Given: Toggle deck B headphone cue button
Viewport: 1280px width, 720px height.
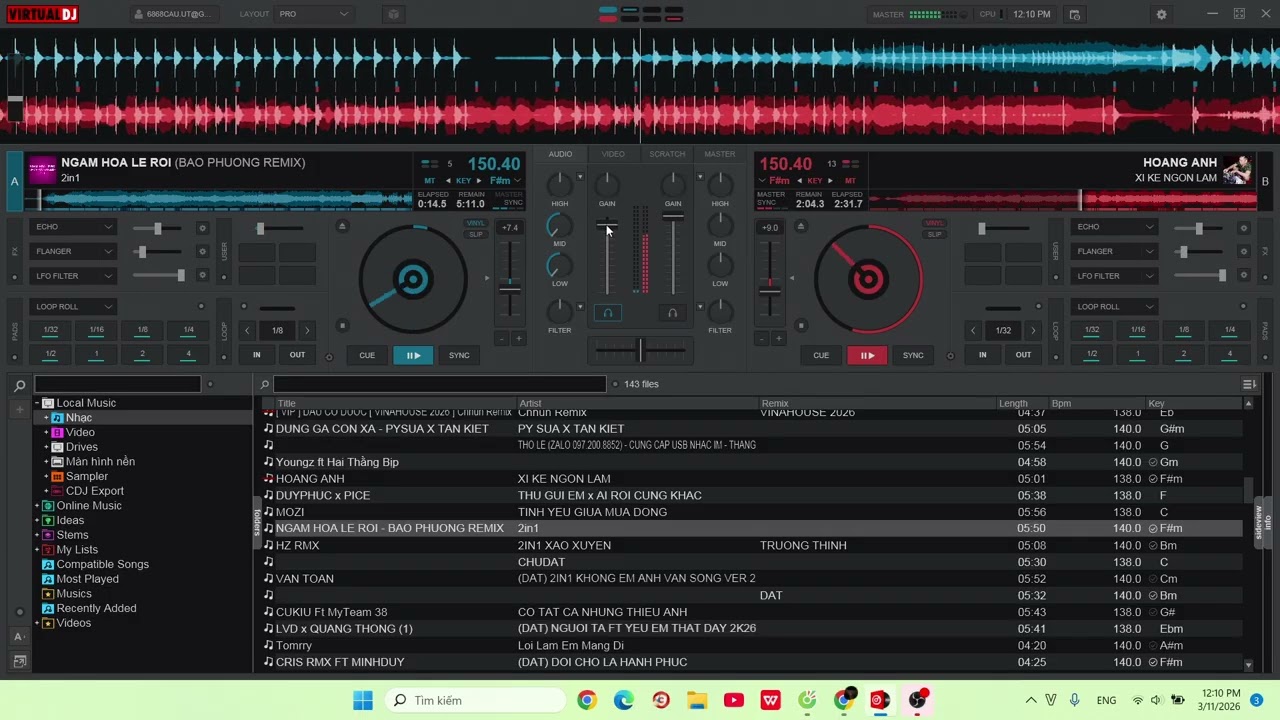Looking at the screenshot, I should (672, 313).
